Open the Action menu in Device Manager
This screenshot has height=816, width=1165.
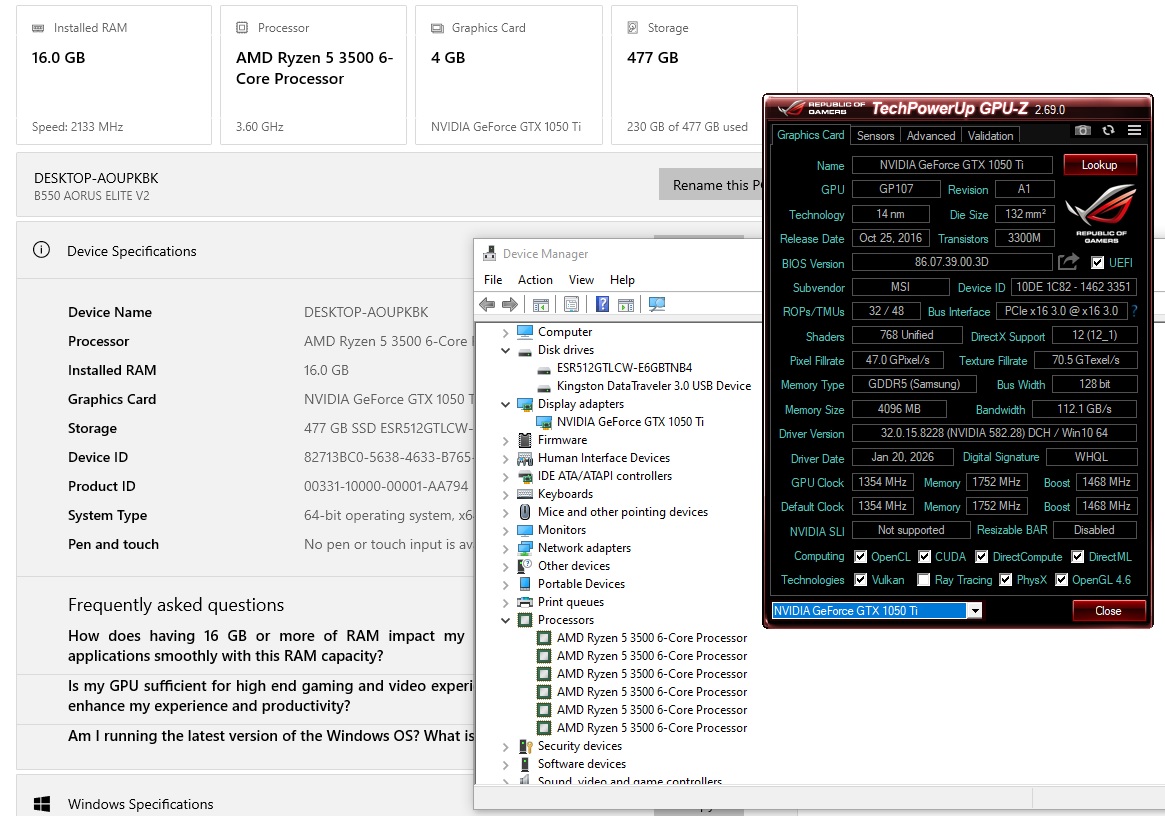point(535,279)
